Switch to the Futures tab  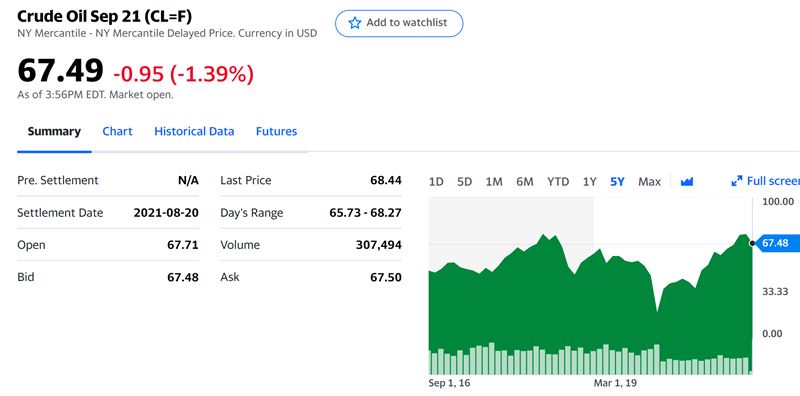pyautogui.click(x=276, y=131)
